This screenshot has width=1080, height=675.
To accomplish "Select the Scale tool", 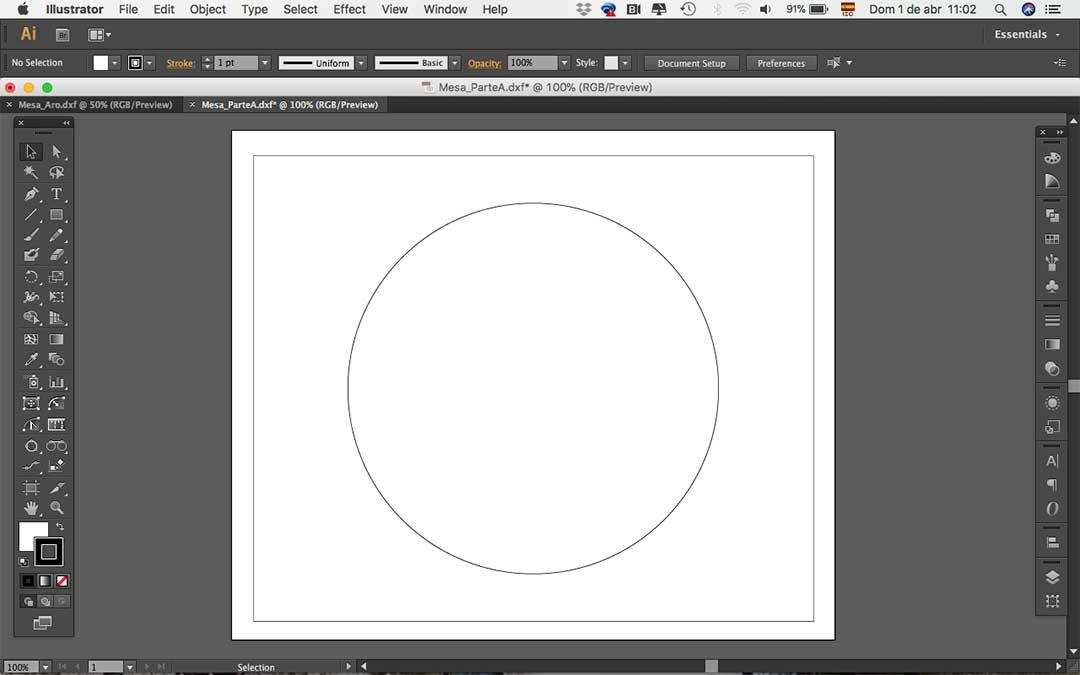I will (56, 277).
